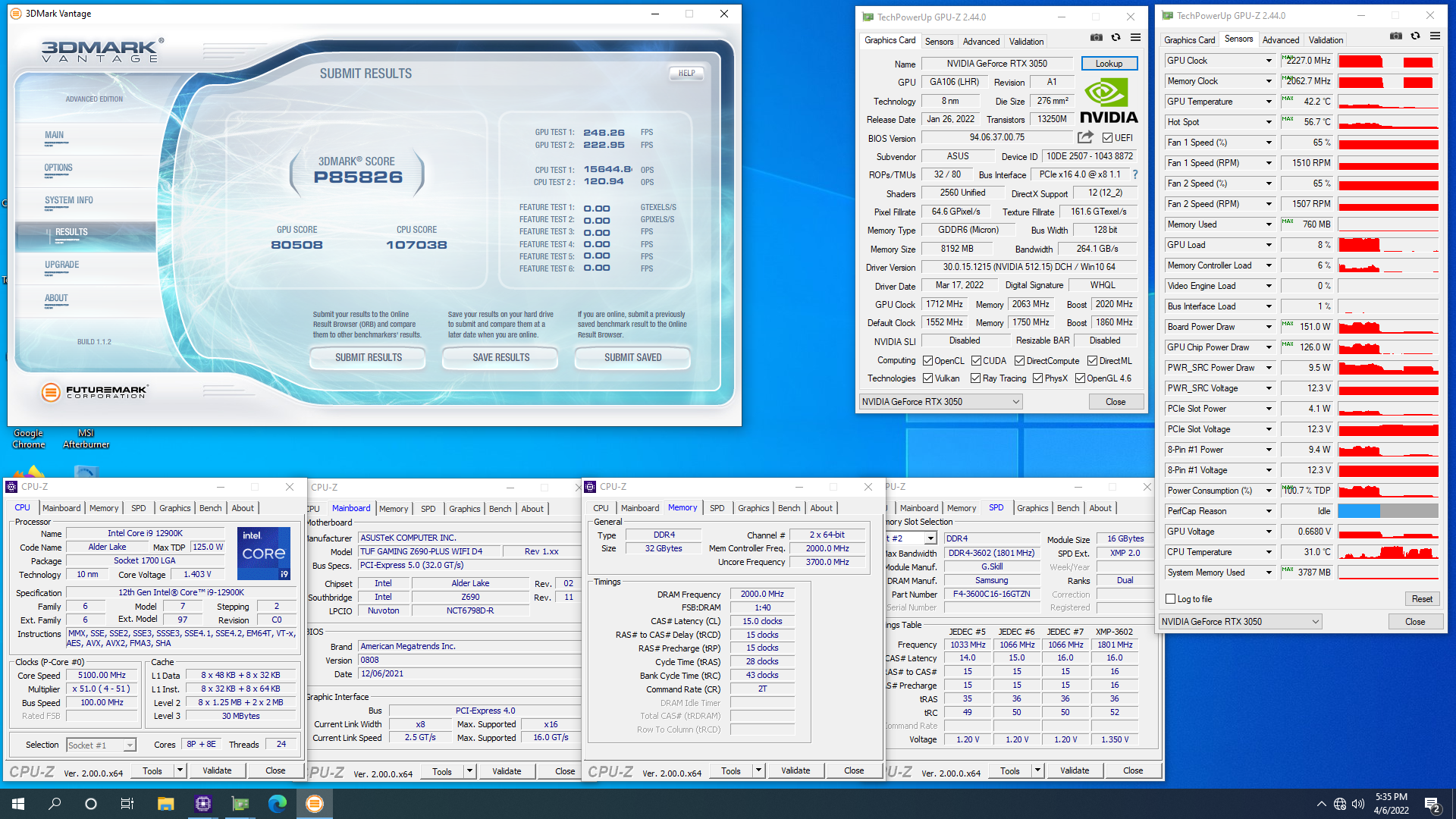1456x819 pixels.
Task: Select OPTIONS in 3DMark Vantage sidebar
Action: 58,168
